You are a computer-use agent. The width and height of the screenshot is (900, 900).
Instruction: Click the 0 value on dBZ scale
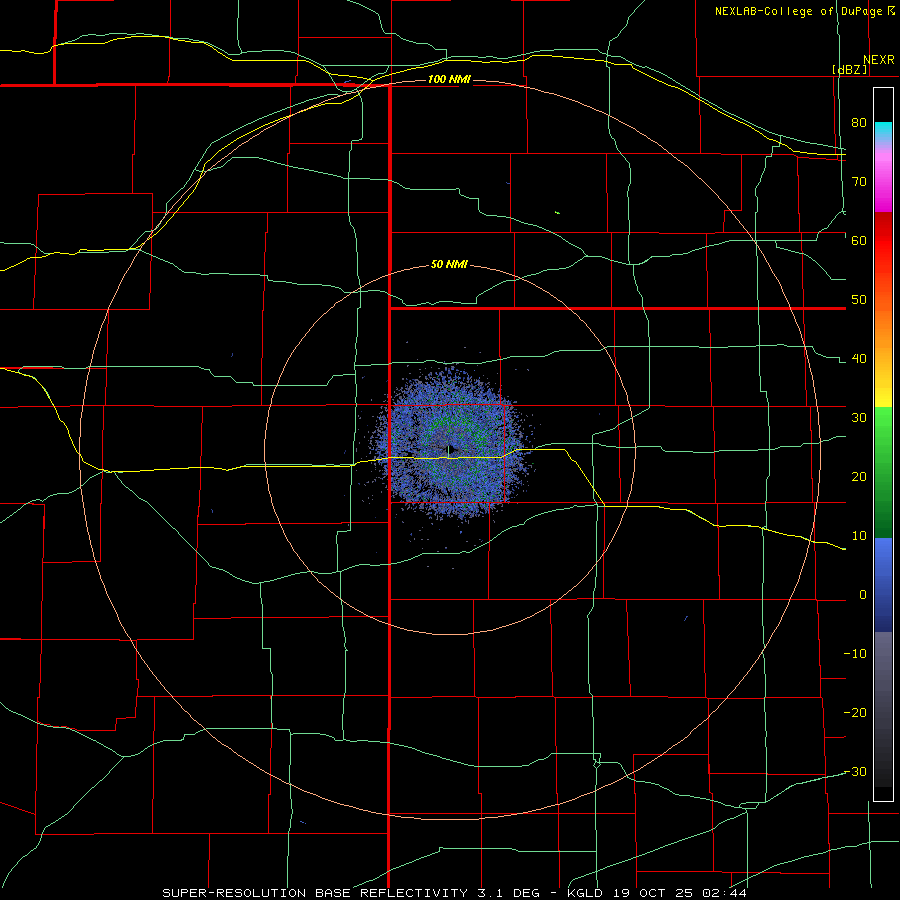863,595
